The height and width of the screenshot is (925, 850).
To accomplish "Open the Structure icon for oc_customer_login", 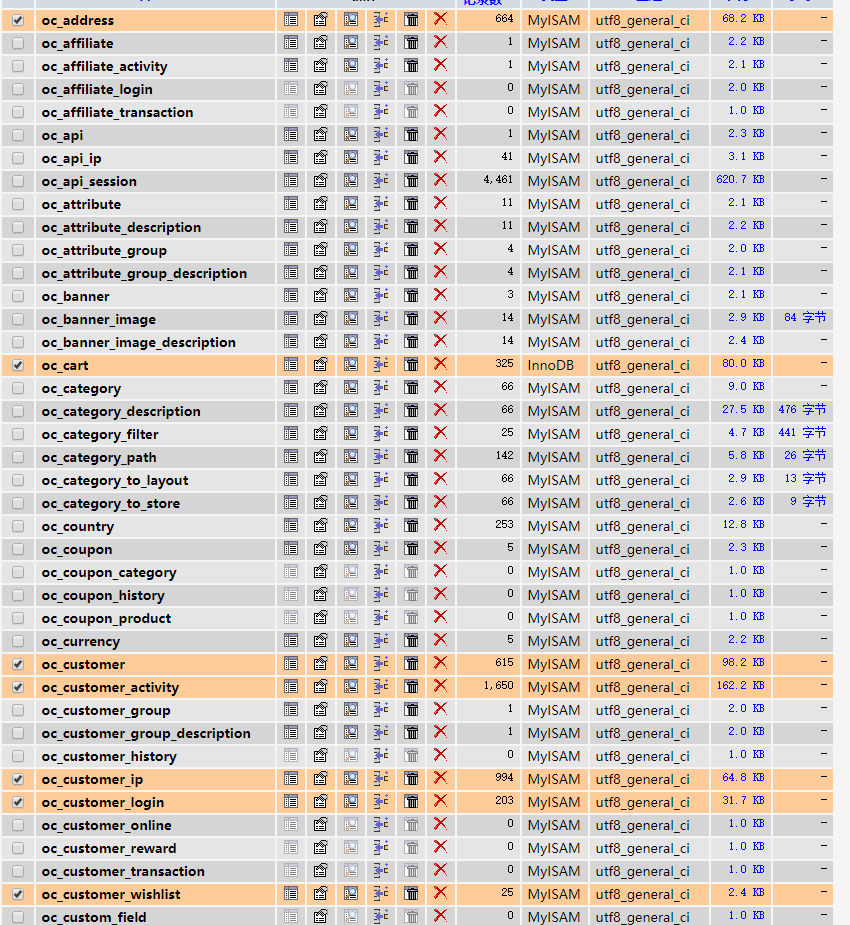I will click(320, 802).
